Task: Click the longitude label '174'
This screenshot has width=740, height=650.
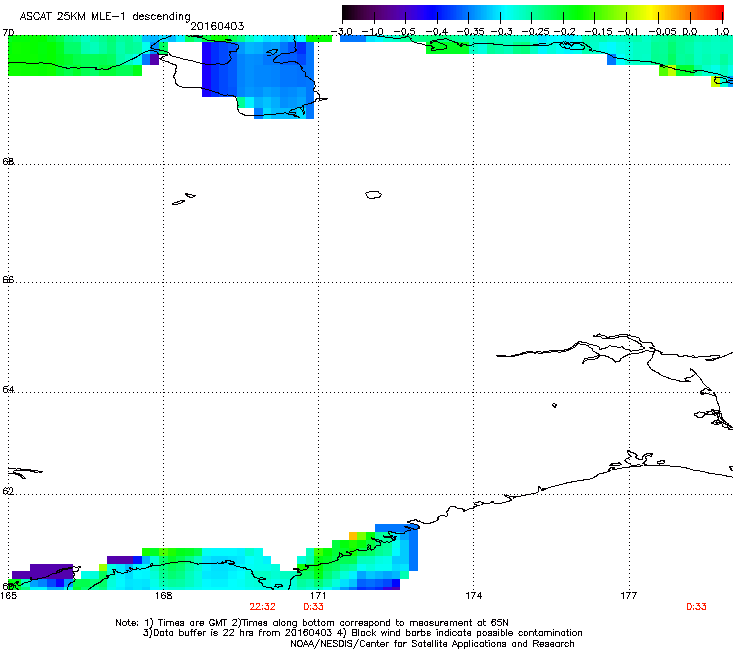Action: 473,596
